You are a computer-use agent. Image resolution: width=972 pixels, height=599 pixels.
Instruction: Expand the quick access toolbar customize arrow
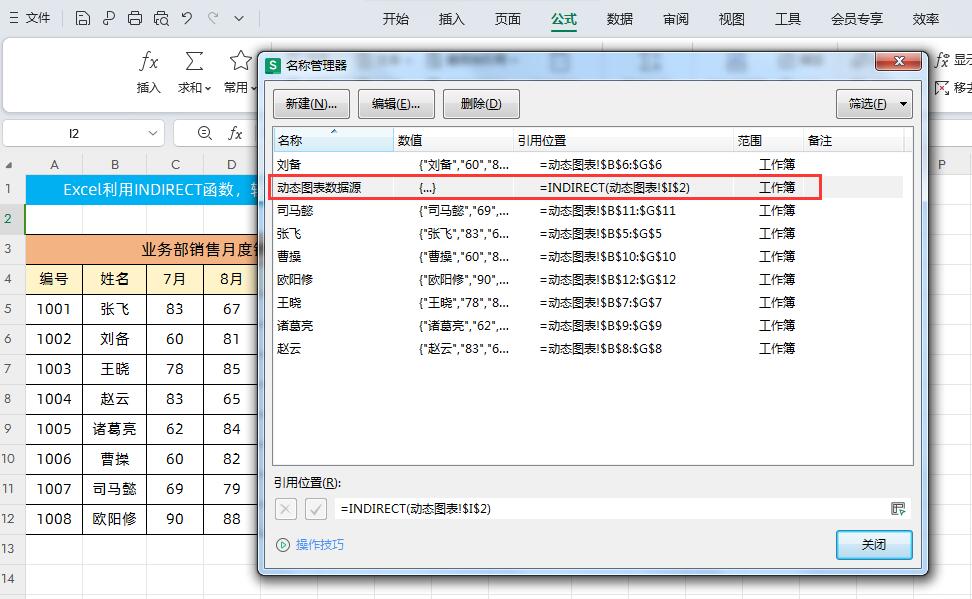coord(239,18)
